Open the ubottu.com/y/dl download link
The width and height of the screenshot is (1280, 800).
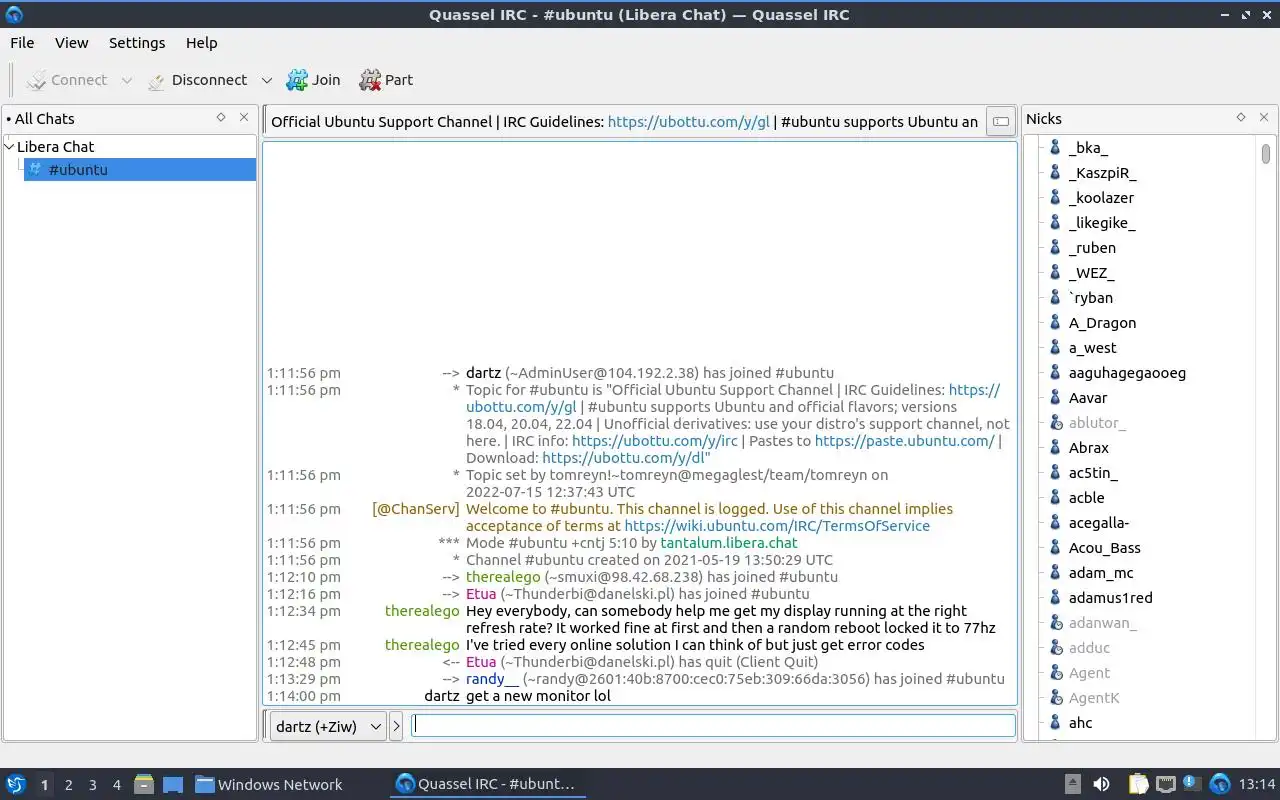click(x=623, y=458)
